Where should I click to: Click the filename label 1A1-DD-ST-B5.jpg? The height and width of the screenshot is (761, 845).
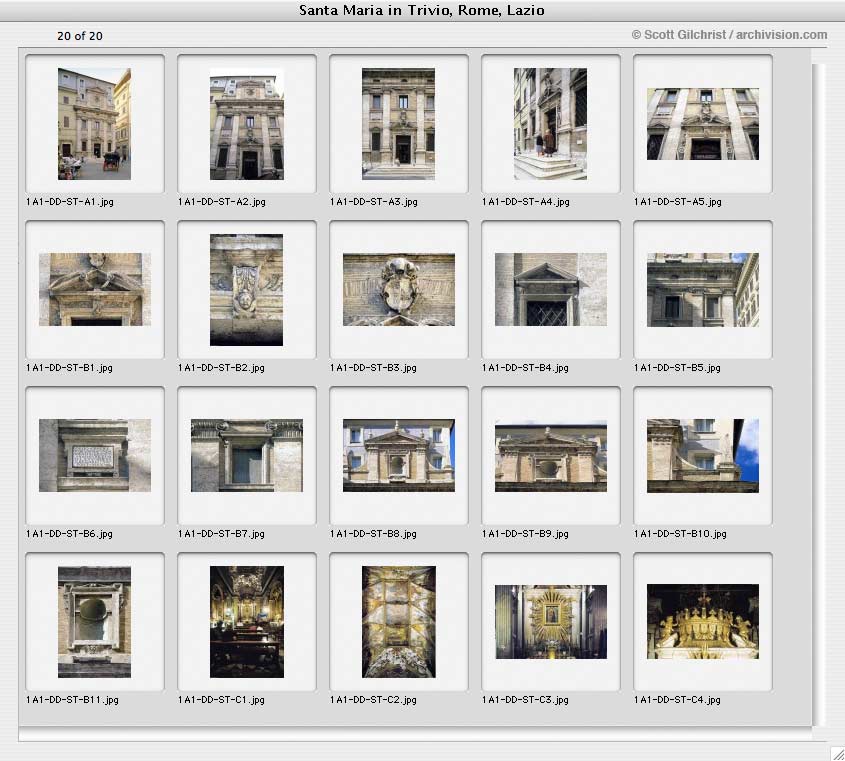point(677,368)
